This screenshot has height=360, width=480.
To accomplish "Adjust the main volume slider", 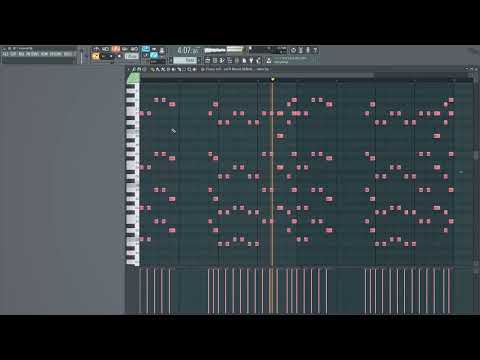I will (81, 57).
